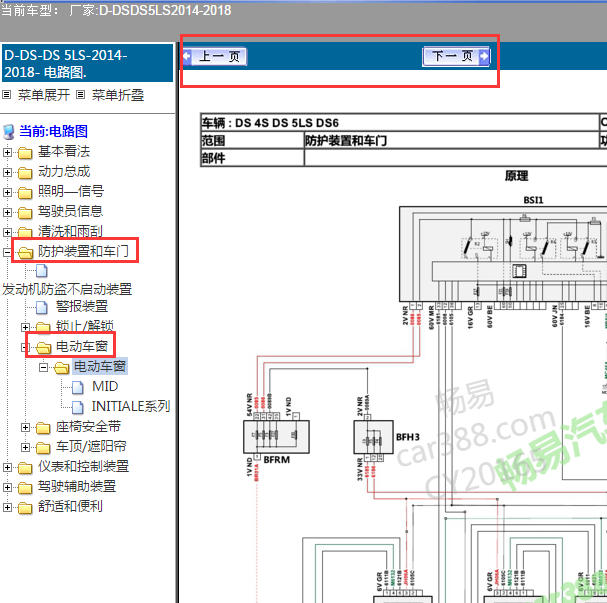Select the 车顶/遮阳帘 tree label
The height and width of the screenshot is (603, 607).
(x=91, y=447)
